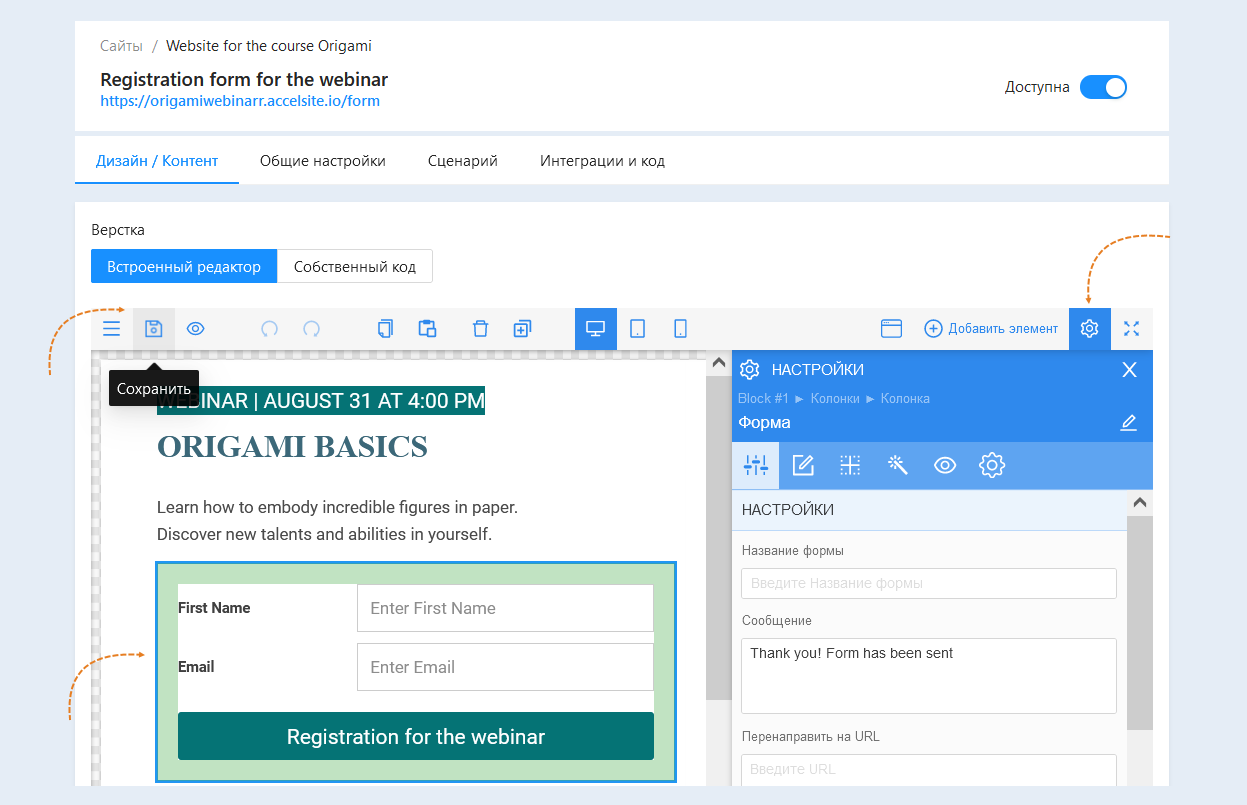Switch to mobile phone view icon
The width and height of the screenshot is (1247, 805).
[x=680, y=329]
